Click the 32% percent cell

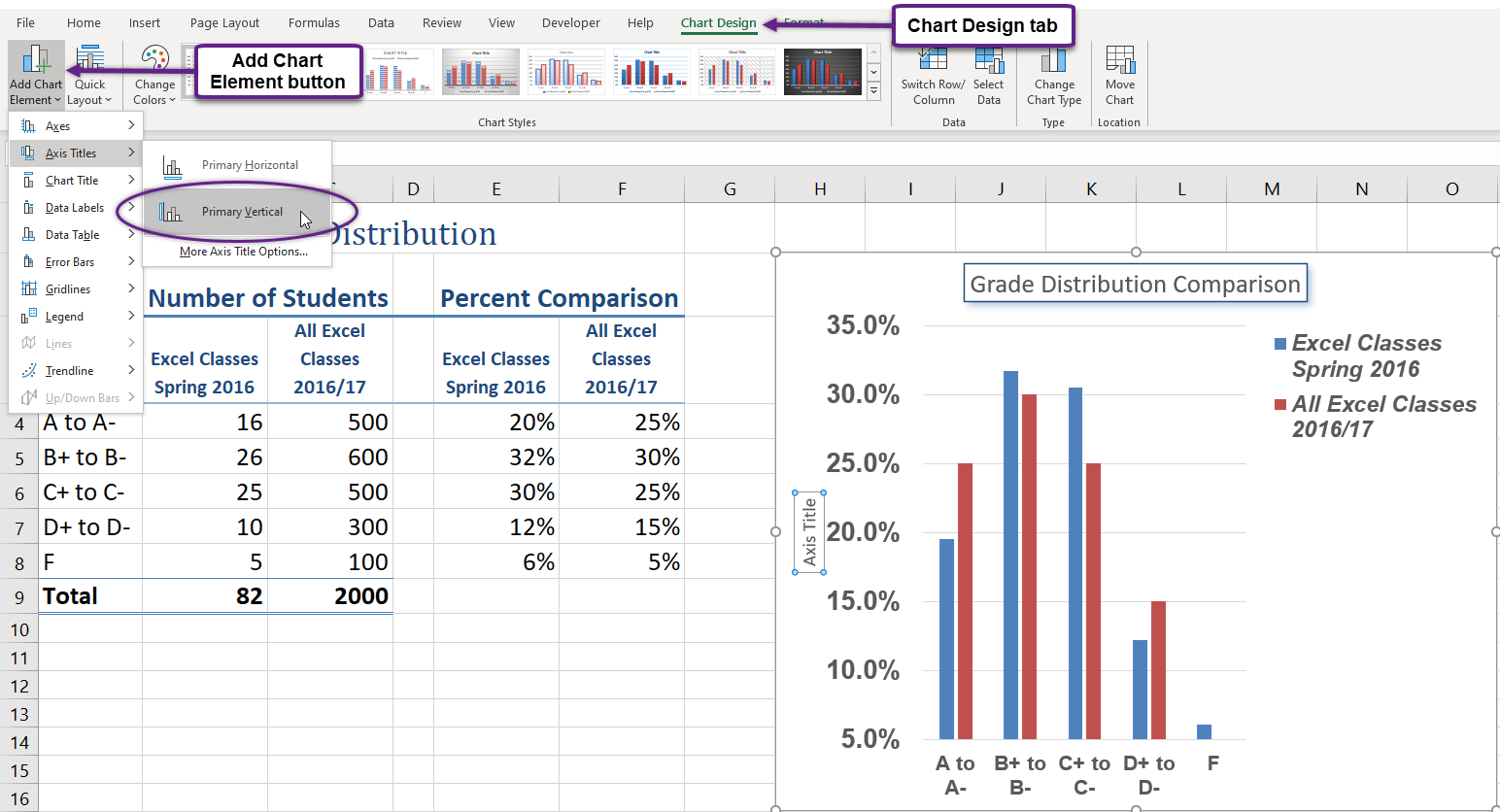[496, 457]
